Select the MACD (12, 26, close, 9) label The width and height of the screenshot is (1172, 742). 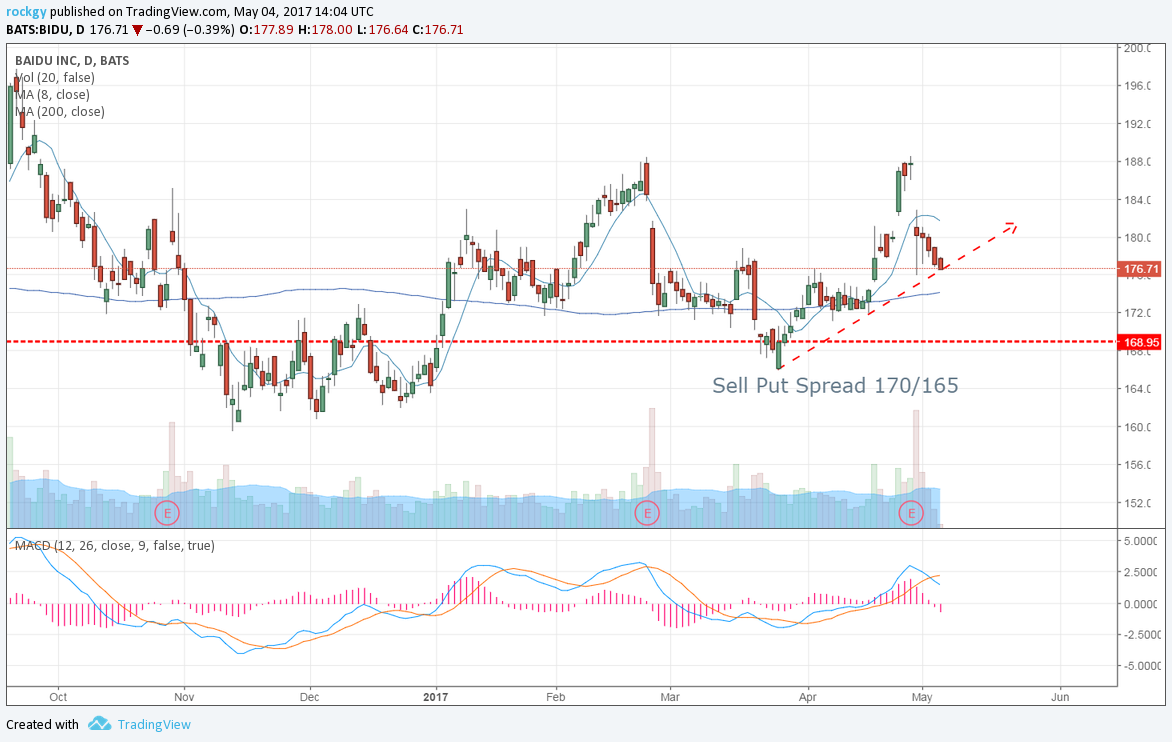click(x=114, y=546)
